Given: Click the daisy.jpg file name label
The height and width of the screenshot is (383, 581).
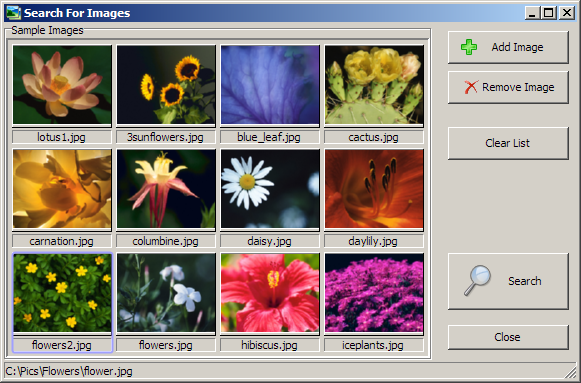Looking at the screenshot, I should [270, 241].
